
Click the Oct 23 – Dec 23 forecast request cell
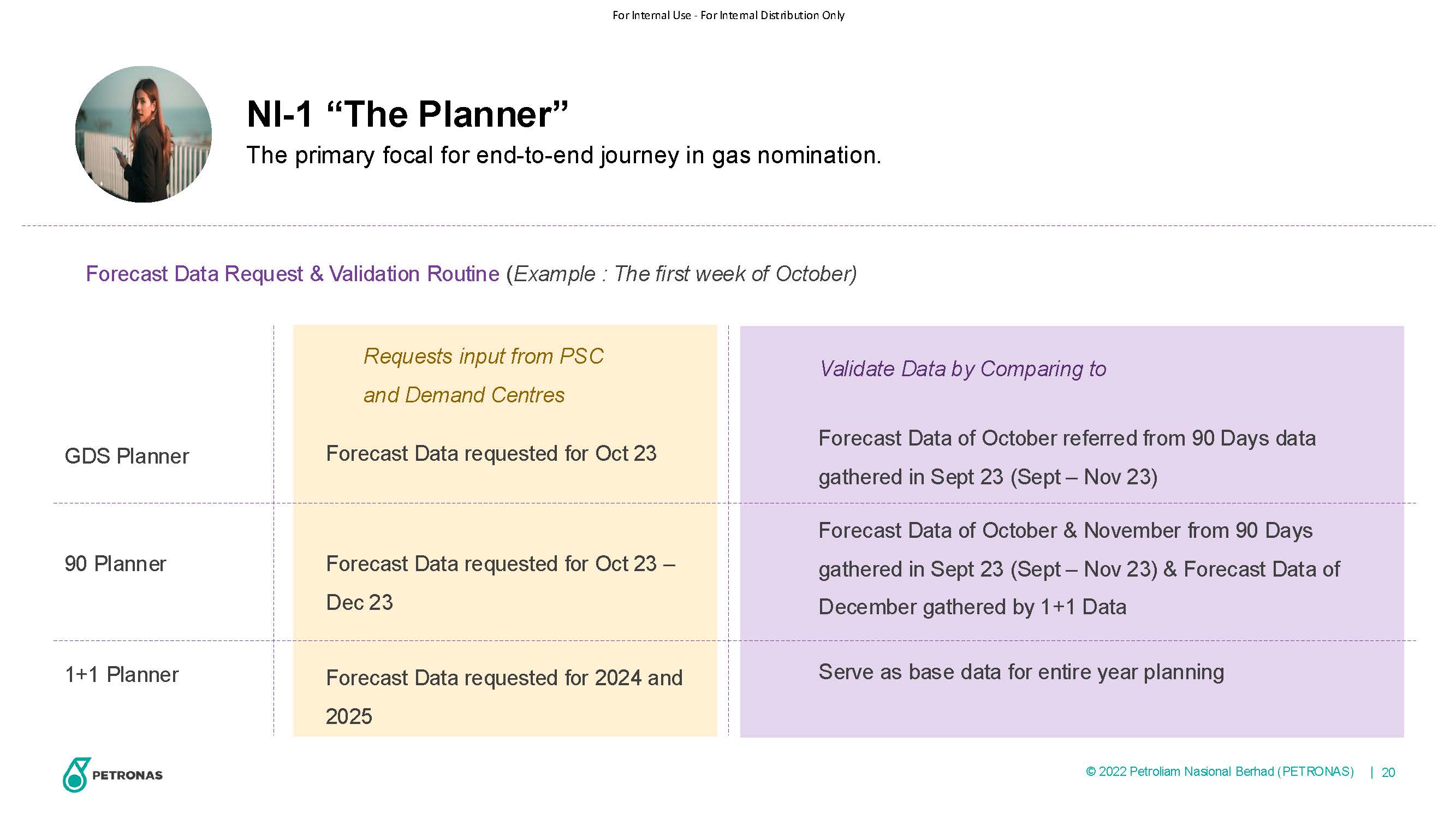(x=501, y=583)
